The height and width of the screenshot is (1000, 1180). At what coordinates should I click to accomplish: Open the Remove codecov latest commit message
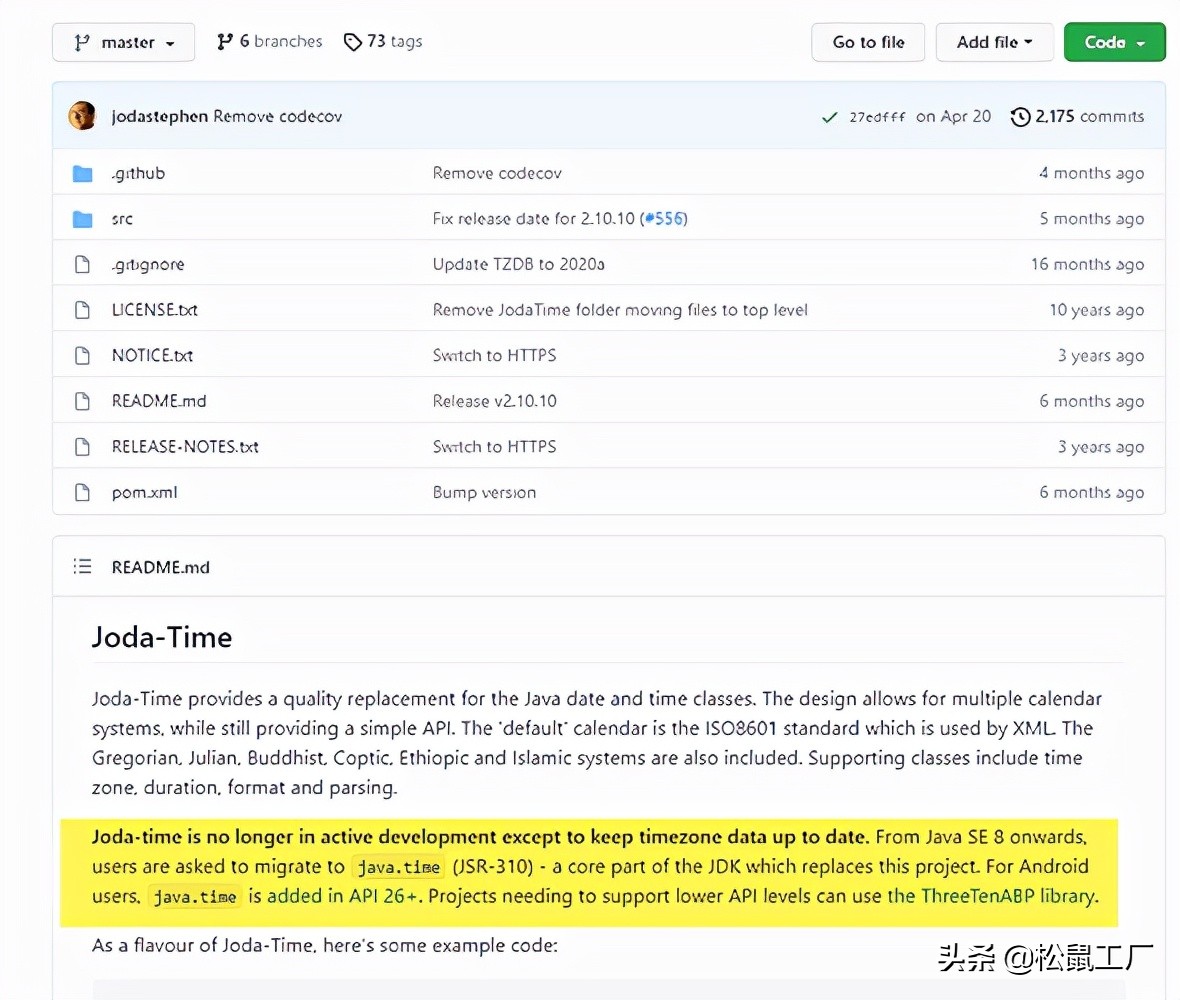[278, 117]
